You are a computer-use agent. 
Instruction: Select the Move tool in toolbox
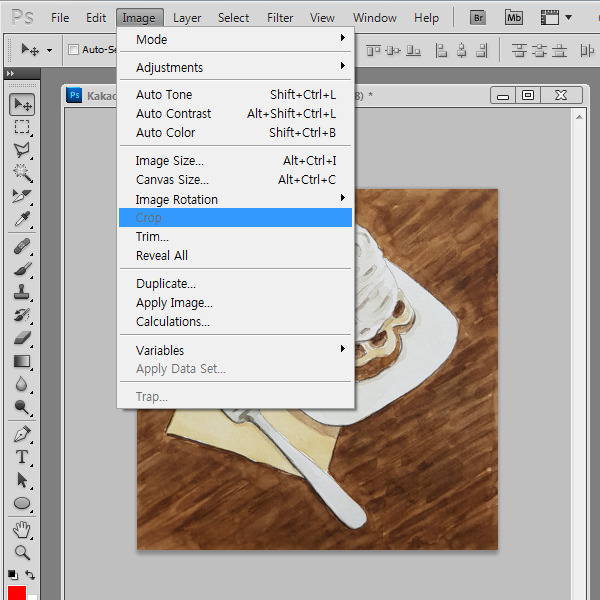tap(22, 104)
